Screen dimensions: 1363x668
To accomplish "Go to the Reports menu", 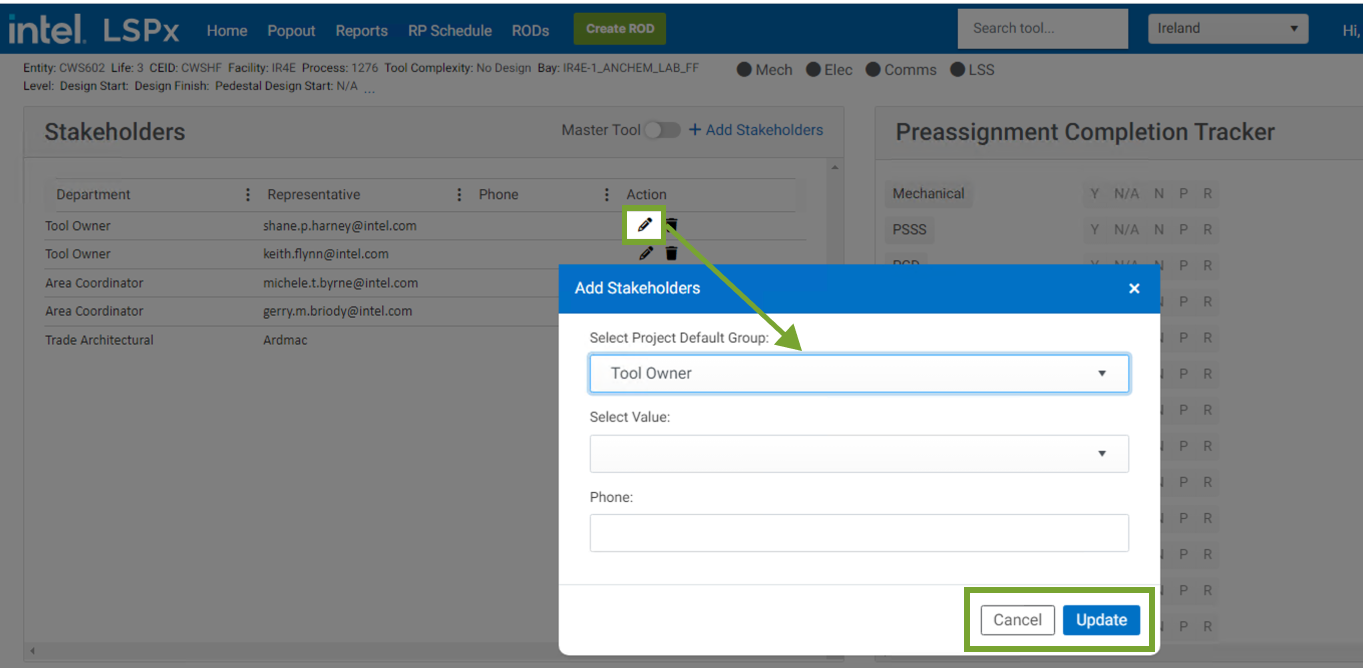I will coord(361,31).
